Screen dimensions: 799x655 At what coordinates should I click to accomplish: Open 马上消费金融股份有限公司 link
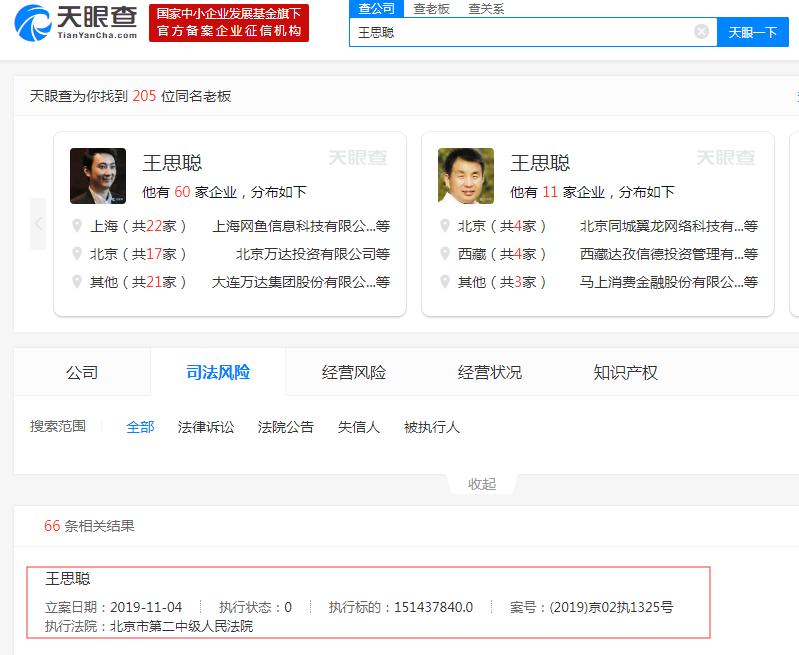coord(669,282)
